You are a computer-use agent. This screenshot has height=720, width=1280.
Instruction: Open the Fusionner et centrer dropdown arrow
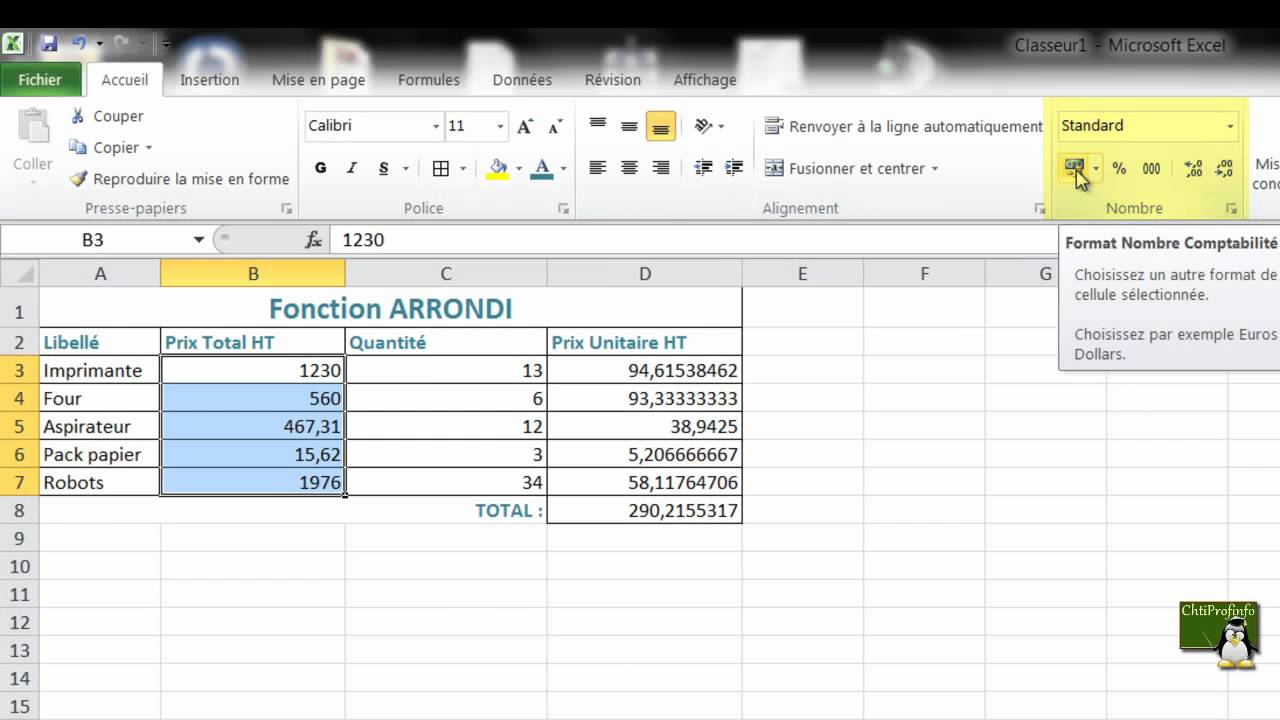coord(935,169)
